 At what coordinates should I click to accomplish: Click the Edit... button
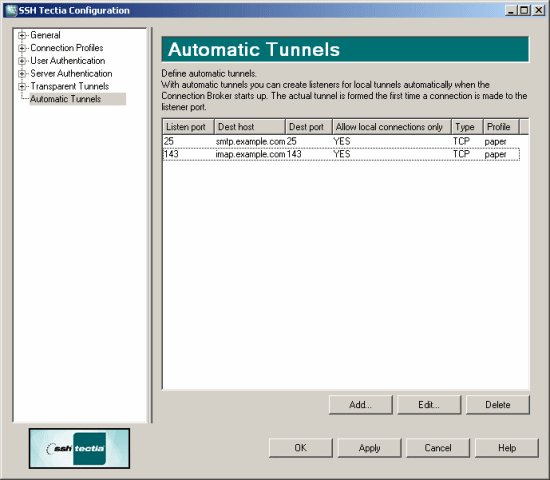point(429,405)
